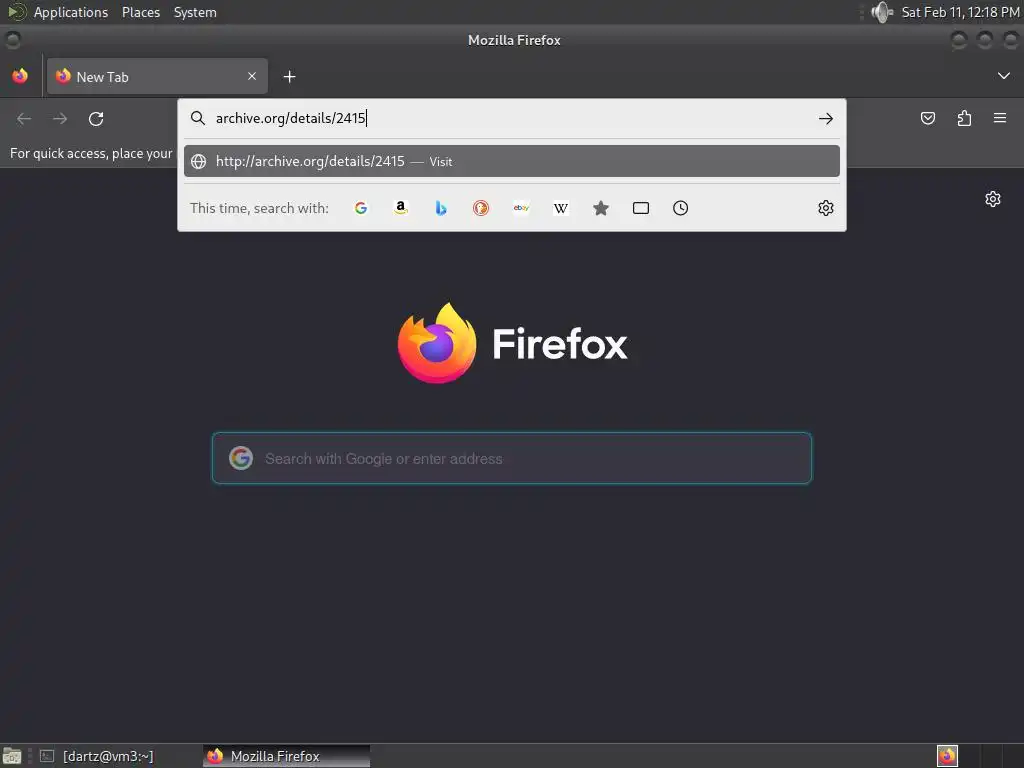Personalize new tab gear icon

tap(993, 199)
